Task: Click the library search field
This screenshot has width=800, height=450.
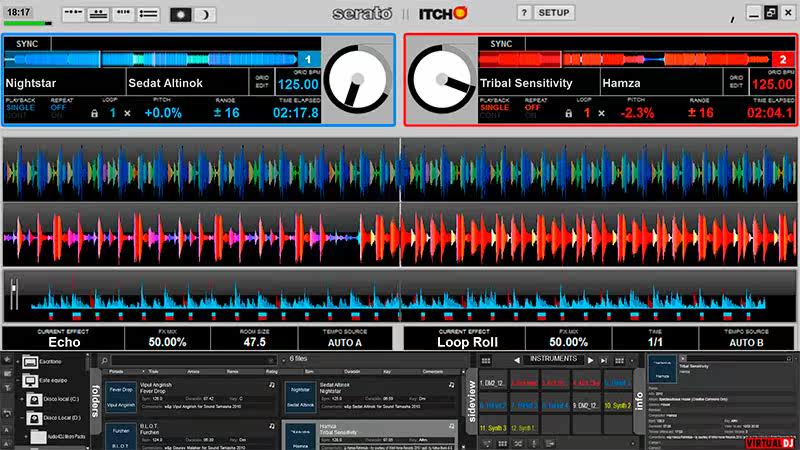Action: 193,361
